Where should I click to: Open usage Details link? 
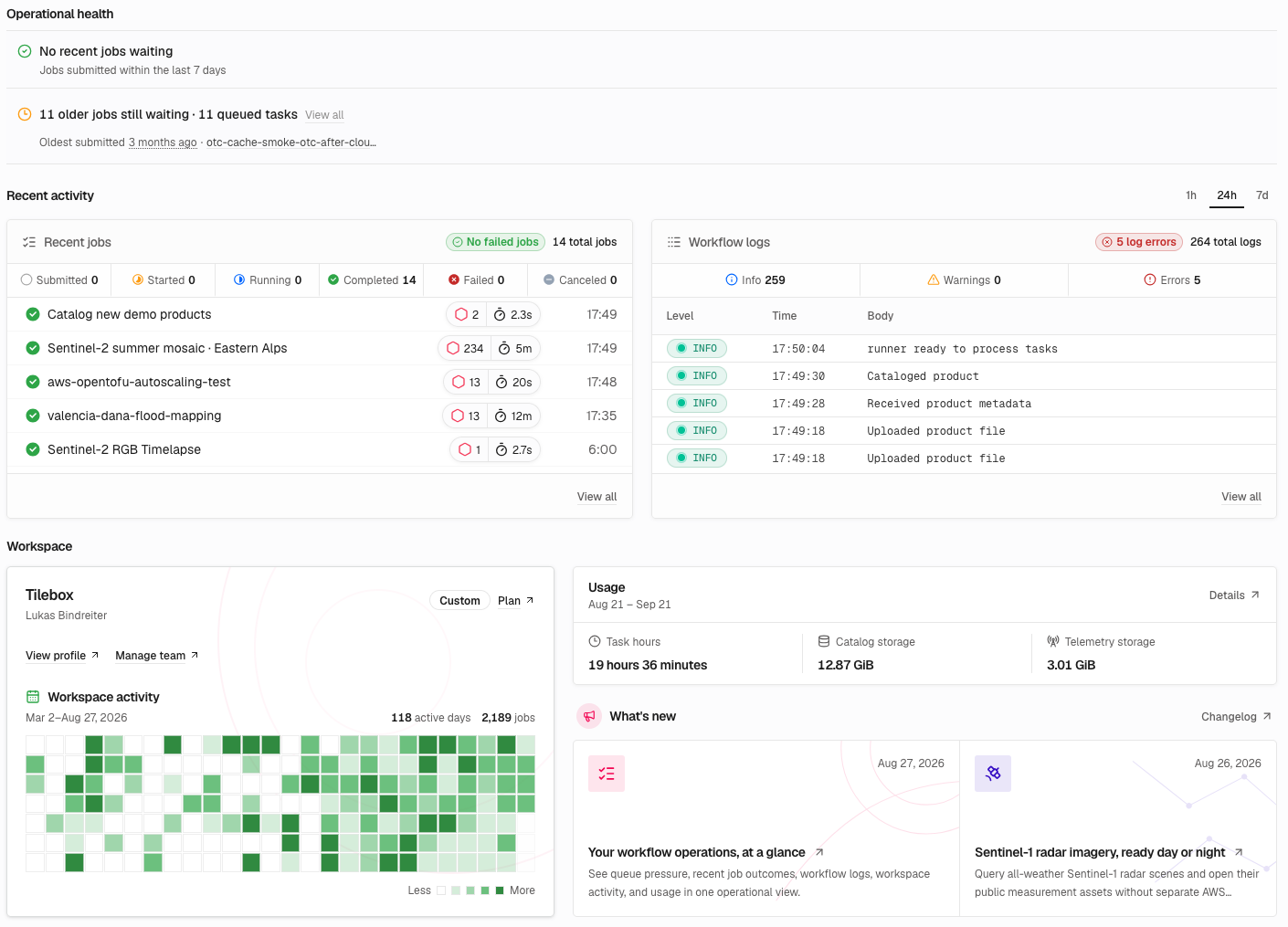(x=1234, y=595)
